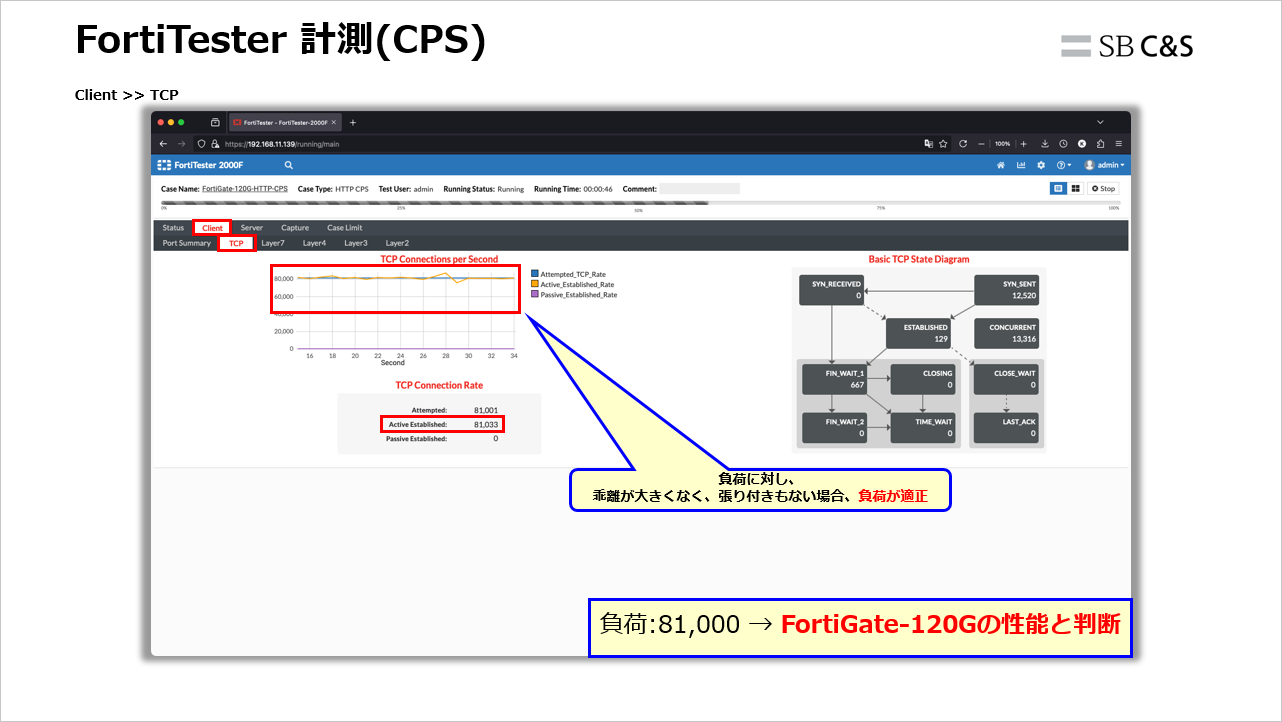
Task: Open the browser downloads icon
Action: click(1044, 144)
